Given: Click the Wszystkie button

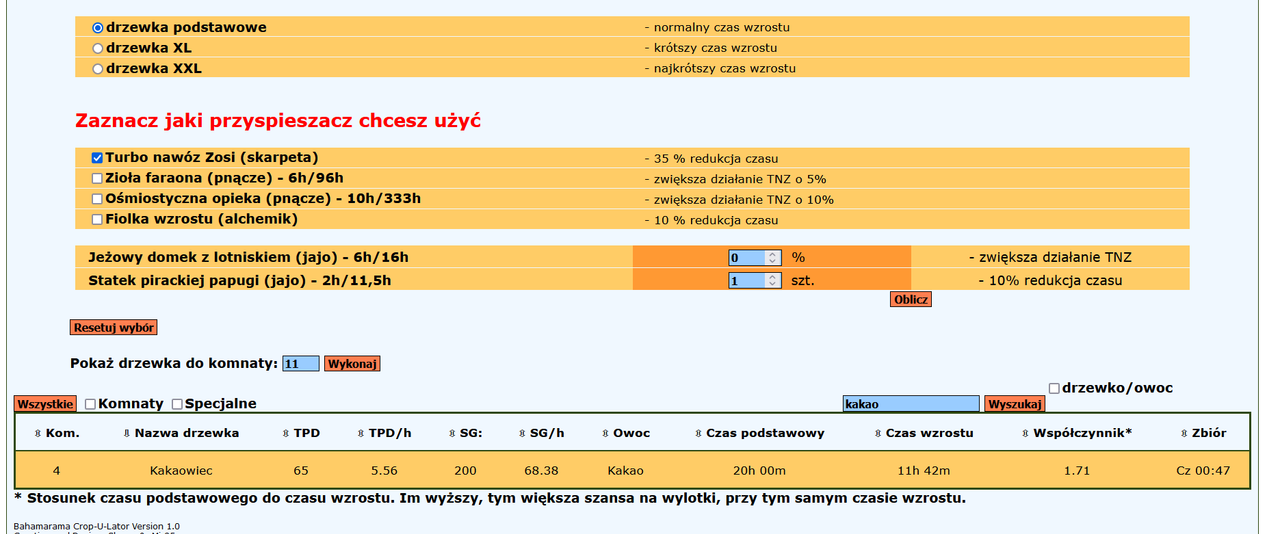Looking at the screenshot, I should 45,404.
